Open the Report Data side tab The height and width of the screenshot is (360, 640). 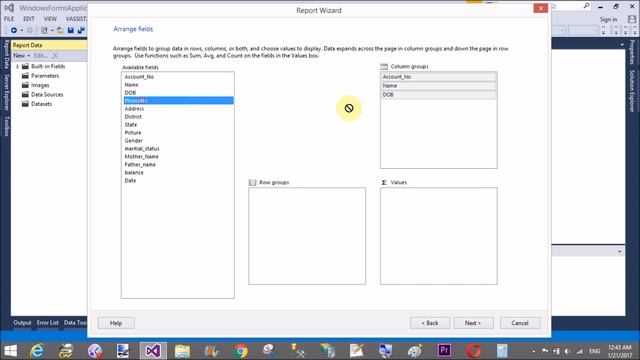coord(6,54)
